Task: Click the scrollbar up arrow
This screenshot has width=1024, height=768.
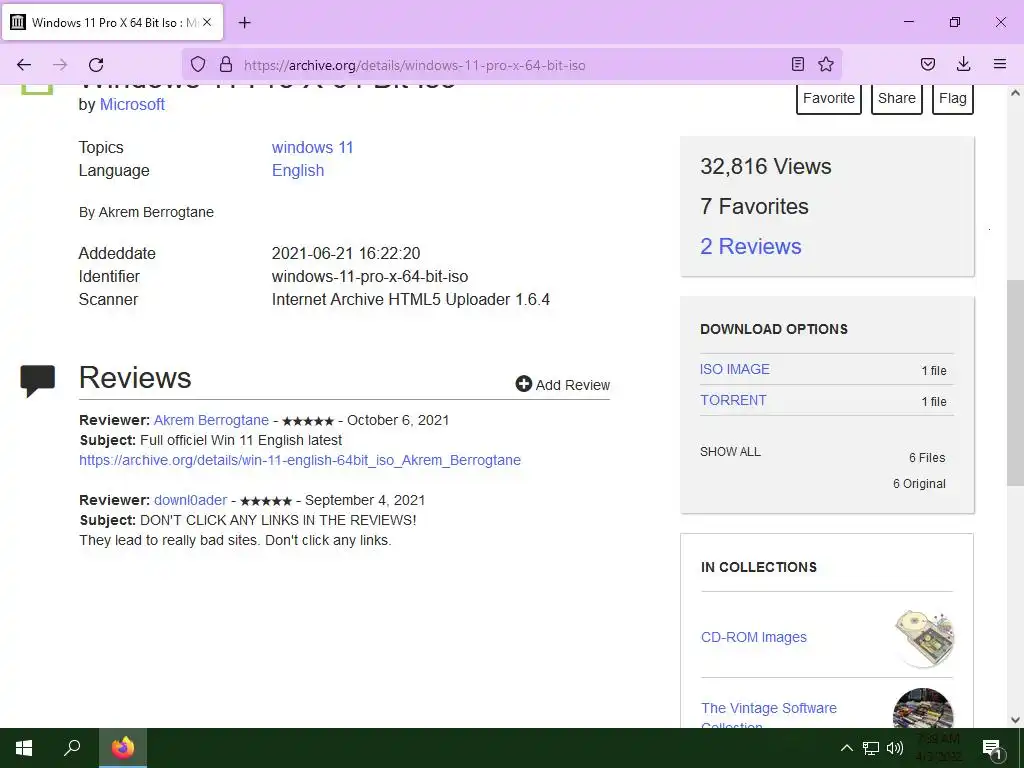Action: pyautogui.click(x=1015, y=93)
